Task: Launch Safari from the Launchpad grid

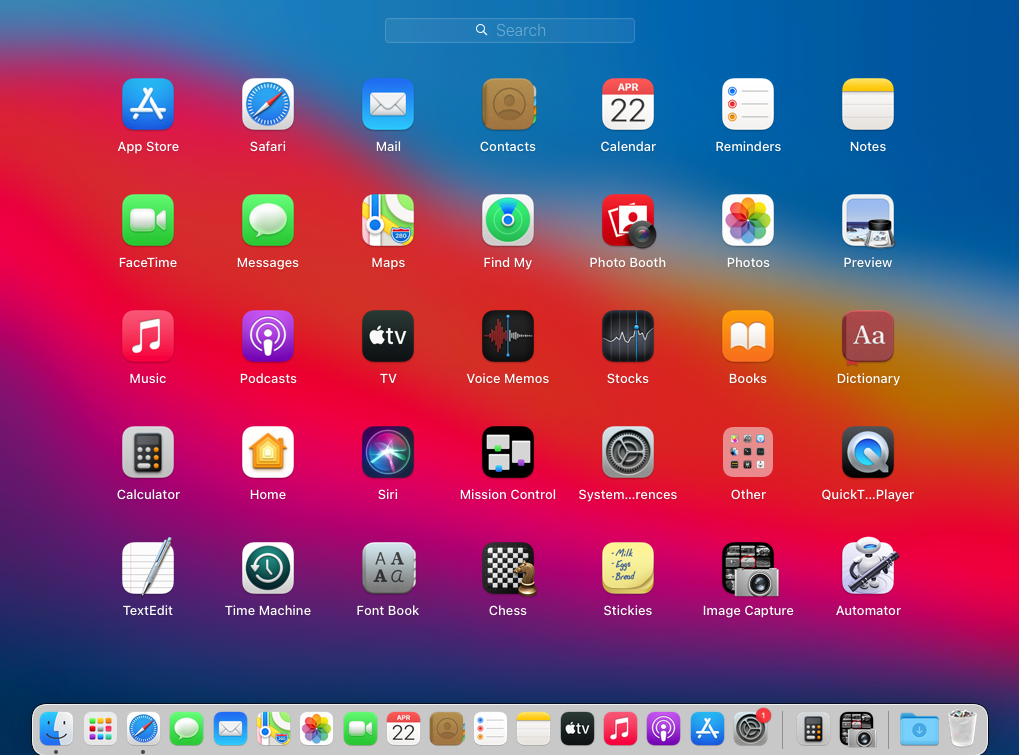Action: (x=268, y=105)
